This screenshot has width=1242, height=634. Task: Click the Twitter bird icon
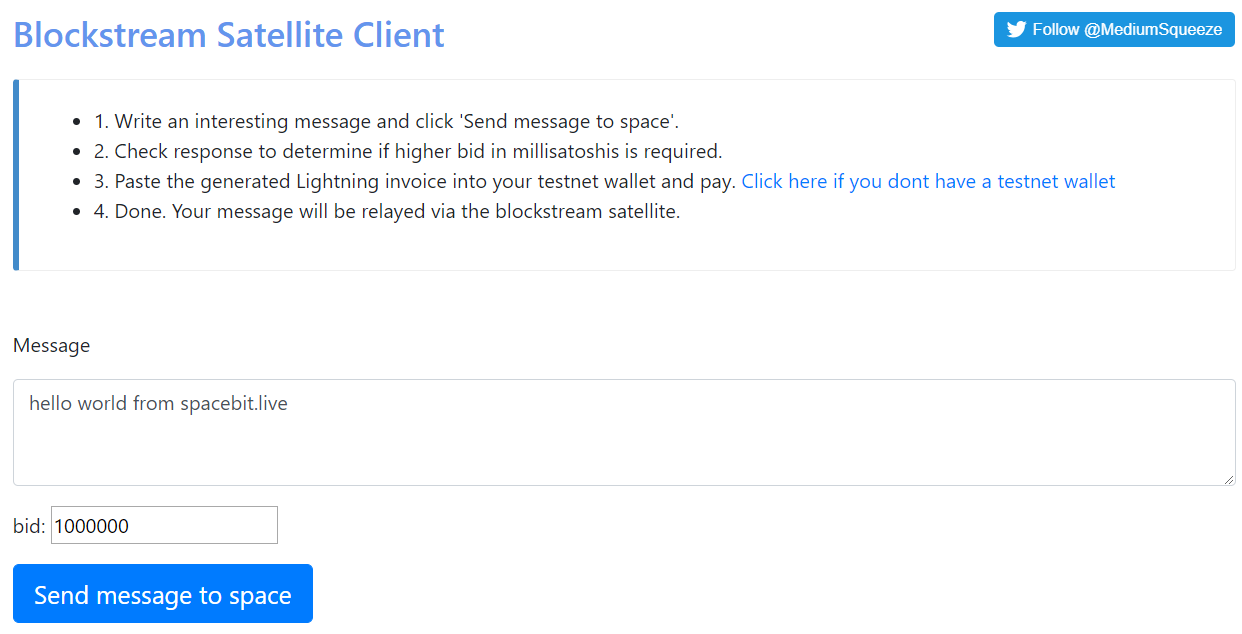click(1016, 30)
